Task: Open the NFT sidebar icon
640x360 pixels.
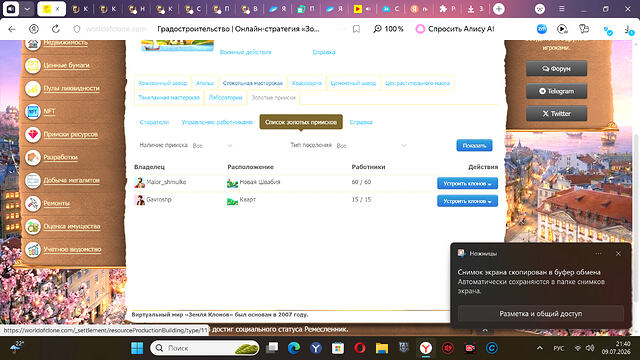Action: pyautogui.click(x=33, y=111)
